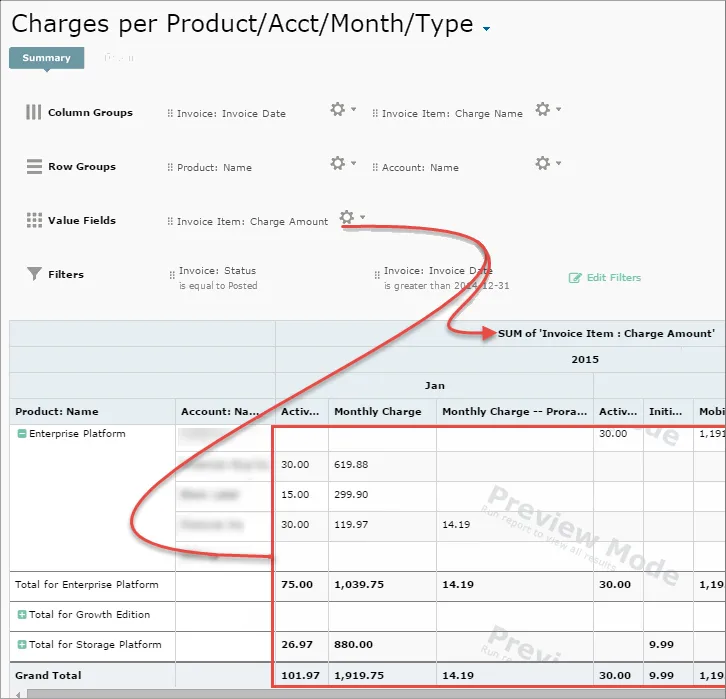Image resolution: width=726 pixels, height=699 pixels.
Task: Click the Jan month header
Action: coord(434,386)
